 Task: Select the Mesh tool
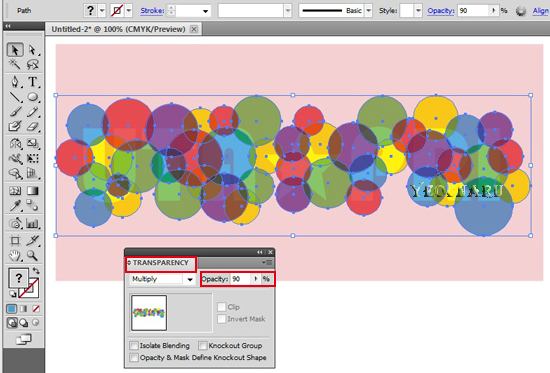coord(15,191)
